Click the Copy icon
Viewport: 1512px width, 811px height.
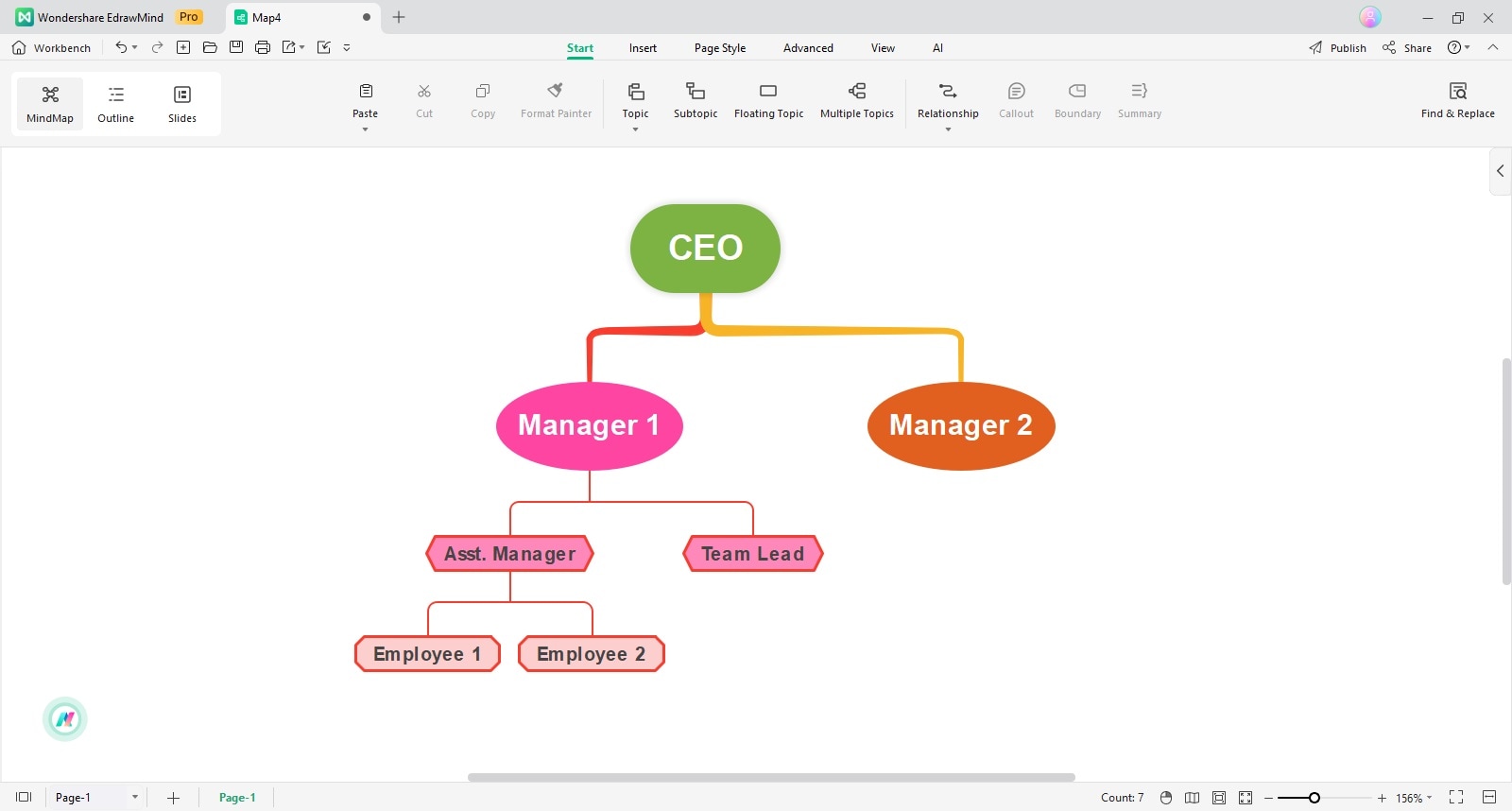(483, 91)
